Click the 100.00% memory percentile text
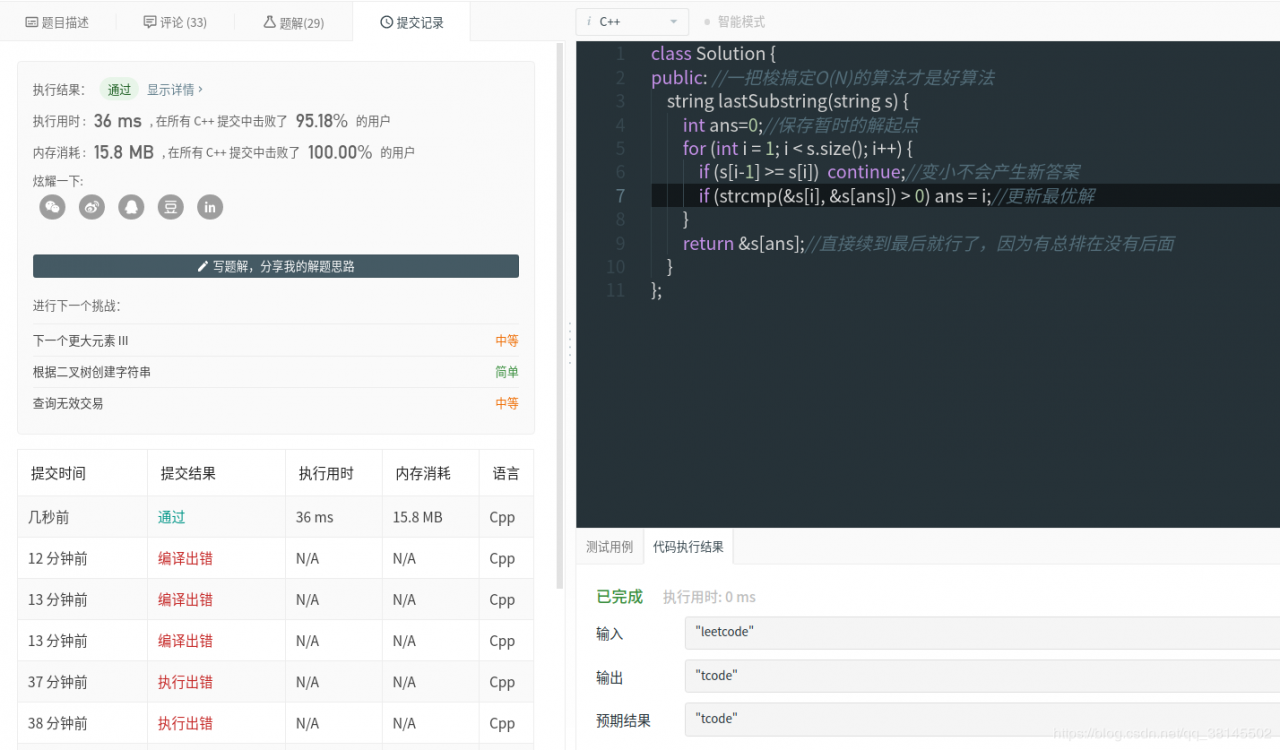The image size is (1280, 750). [340, 152]
